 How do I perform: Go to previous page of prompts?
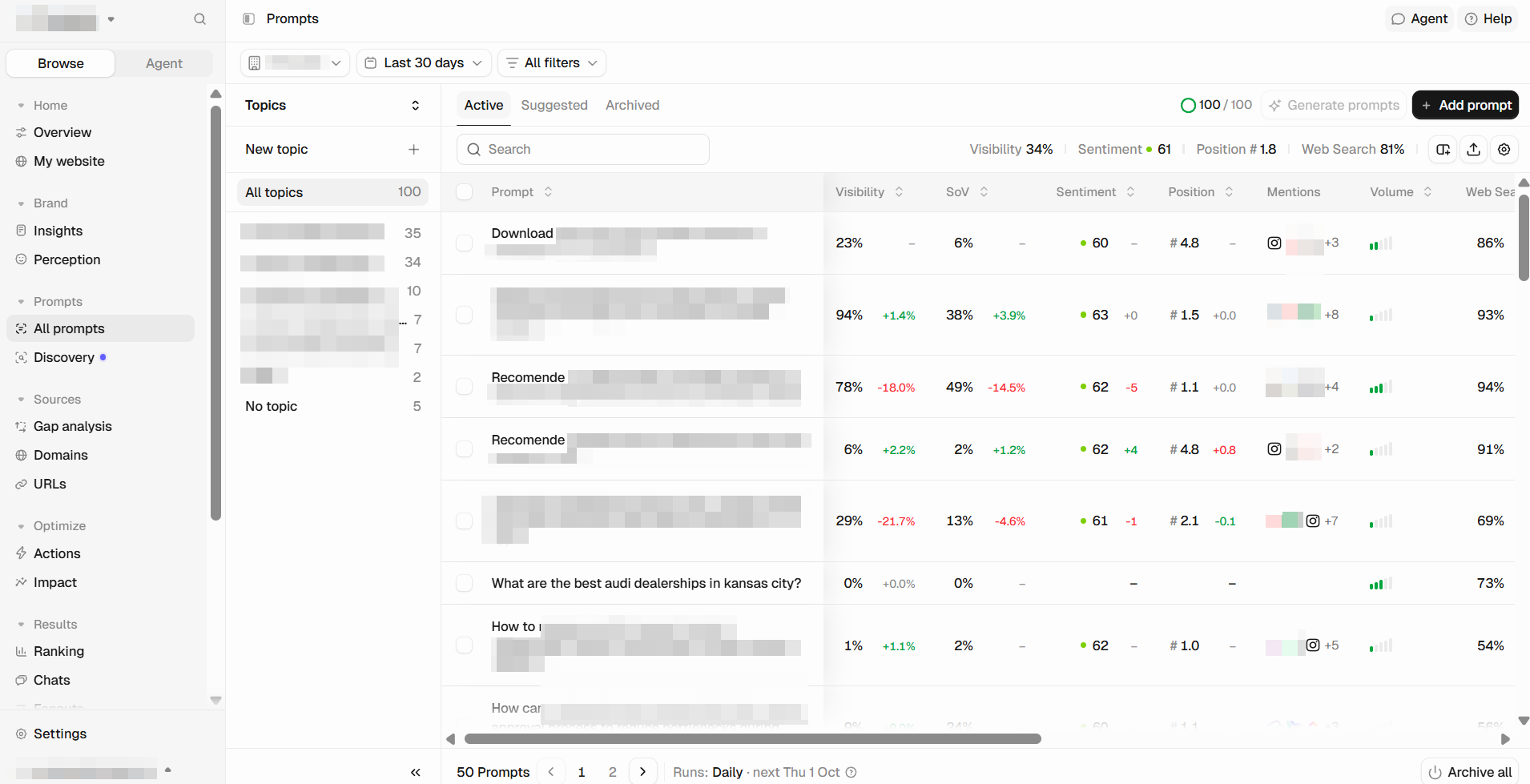coord(551,772)
